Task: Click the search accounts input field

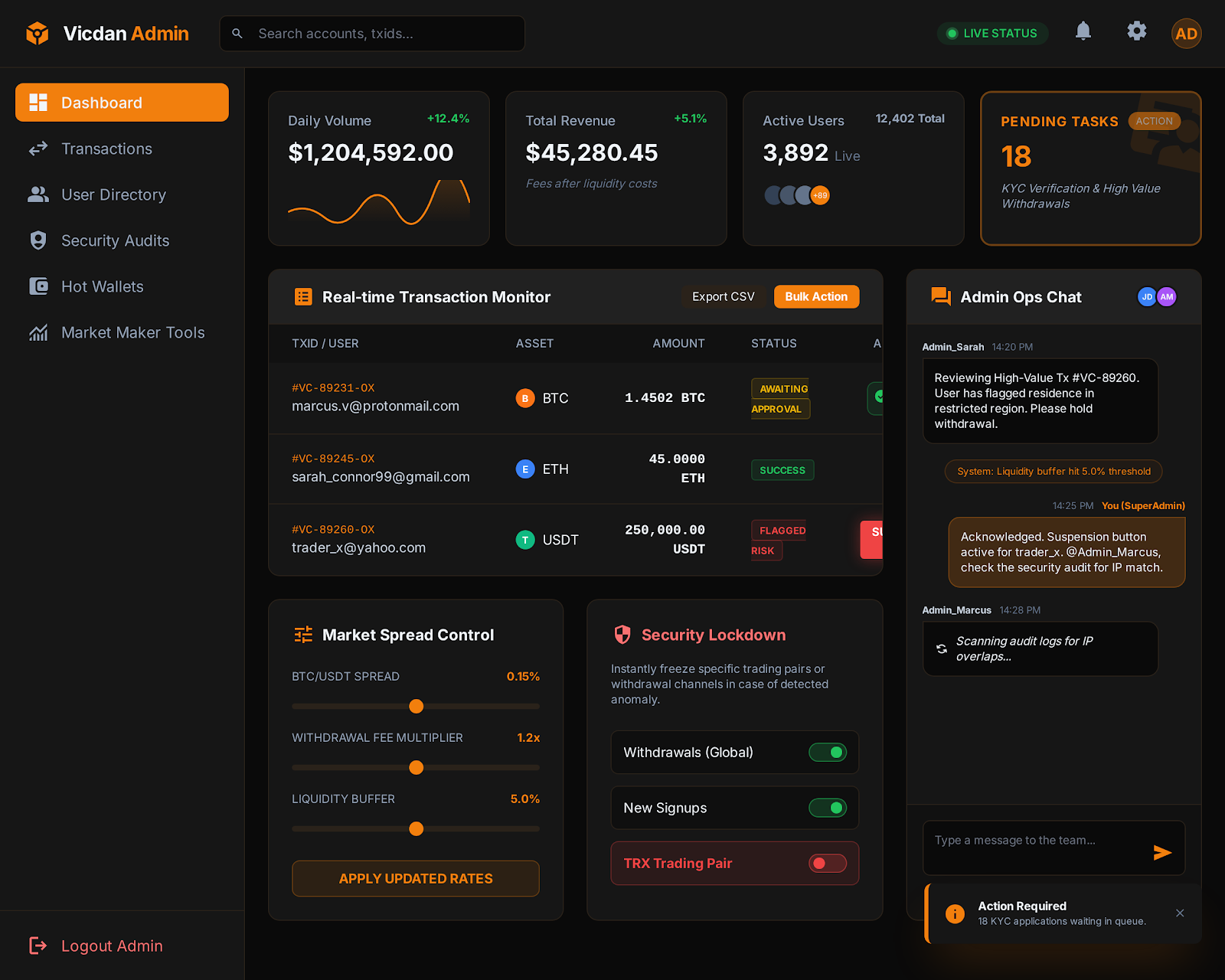Action: (x=383, y=34)
